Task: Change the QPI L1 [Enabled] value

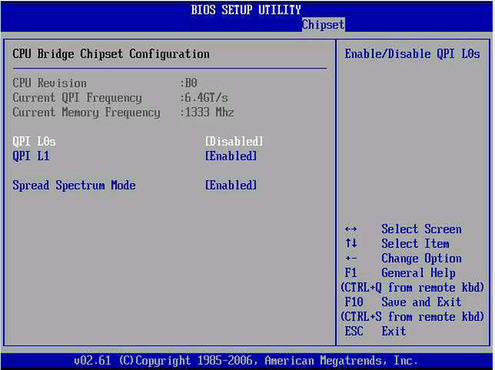Action: tap(231, 156)
